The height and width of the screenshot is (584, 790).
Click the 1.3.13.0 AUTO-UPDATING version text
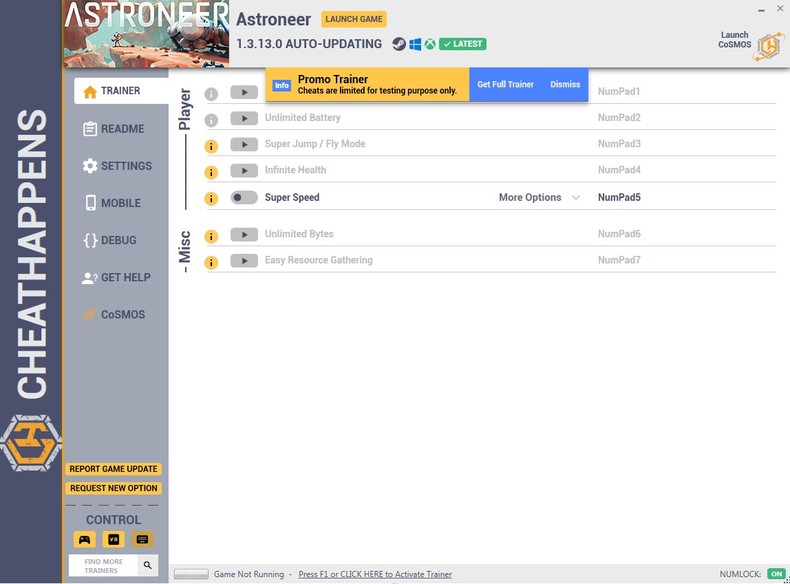coord(309,44)
